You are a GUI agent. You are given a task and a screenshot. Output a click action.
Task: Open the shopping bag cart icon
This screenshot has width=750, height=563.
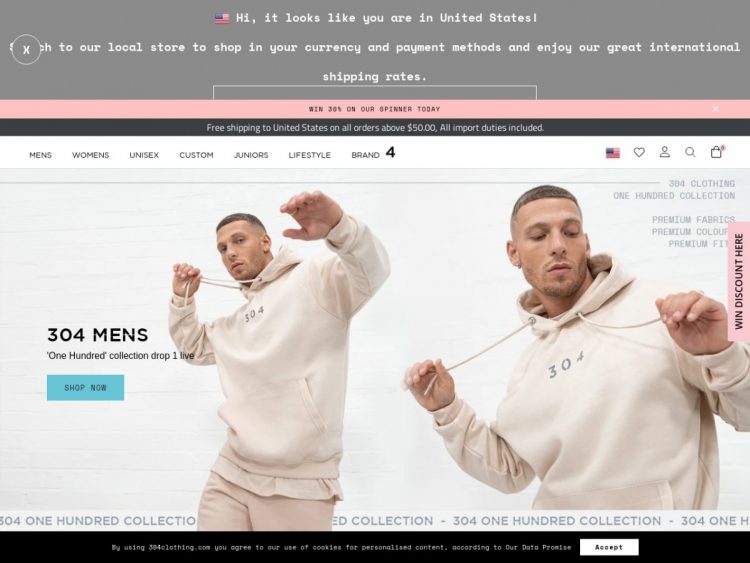[716, 152]
